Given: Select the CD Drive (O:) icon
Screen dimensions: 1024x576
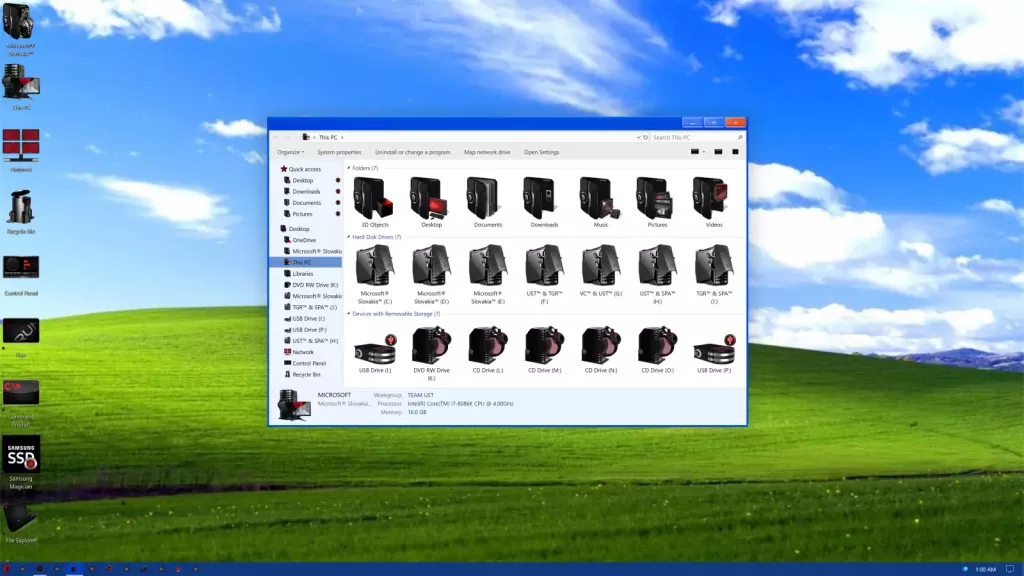Looking at the screenshot, I should click(x=657, y=349).
